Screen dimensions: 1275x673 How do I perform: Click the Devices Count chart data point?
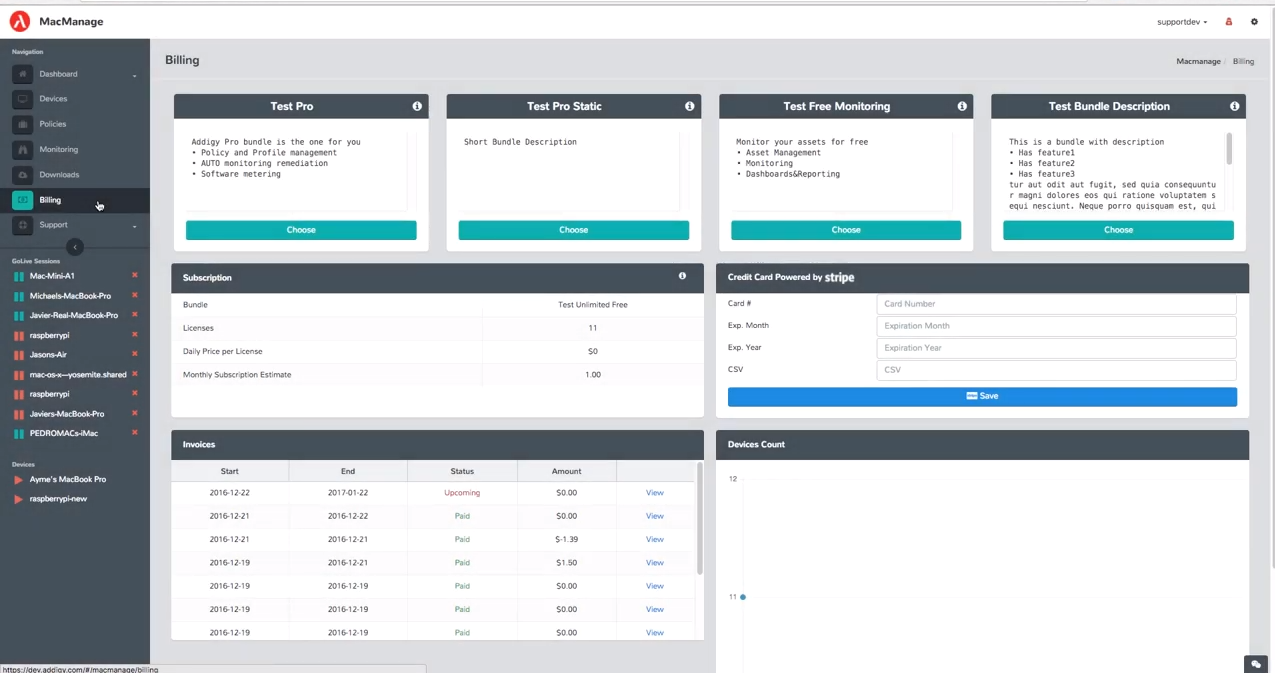tap(742, 597)
